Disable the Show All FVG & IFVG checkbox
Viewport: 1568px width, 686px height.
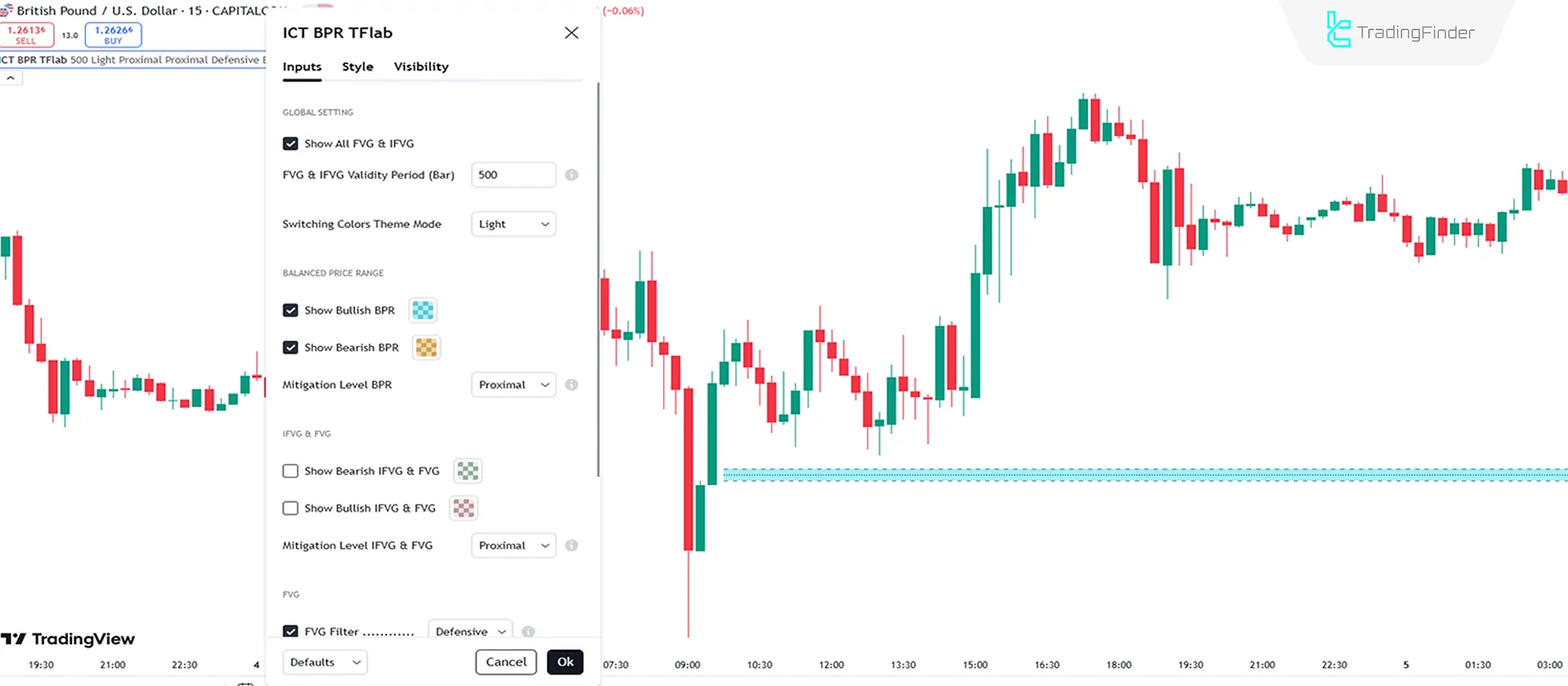coord(290,143)
